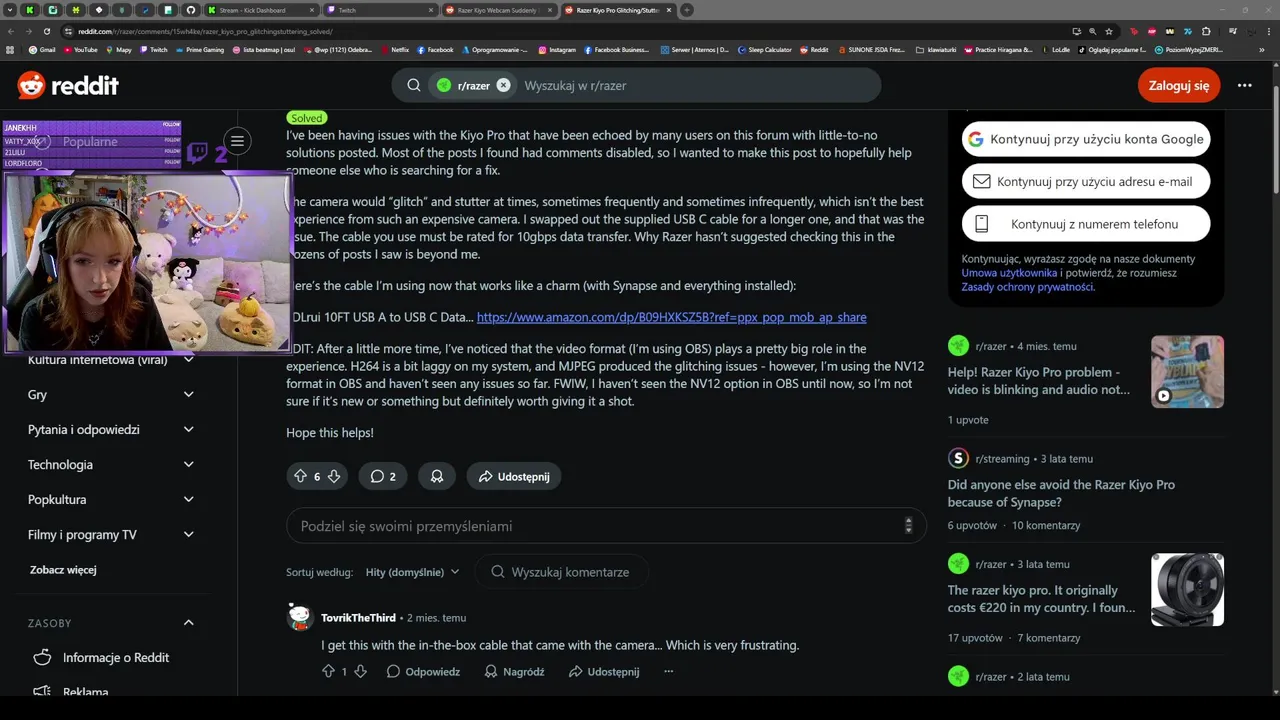Show hidden bookmarks with the overflow chevron
This screenshot has height=720, width=1280.
pyautogui.click(x=1262, y=49)
